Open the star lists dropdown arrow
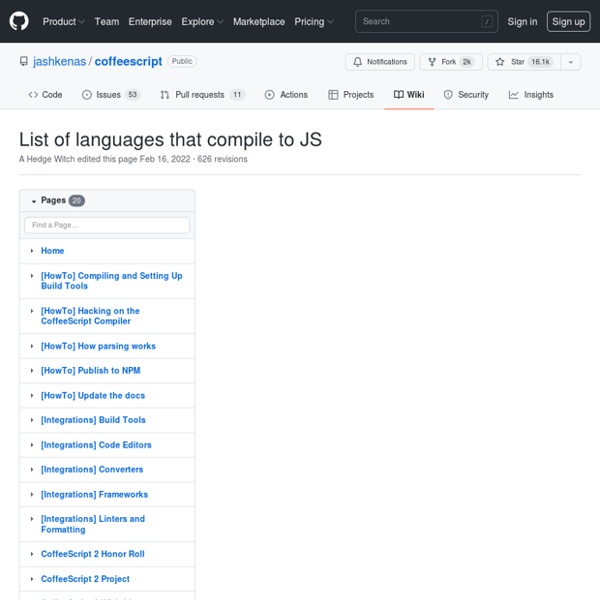600x600 pixels. click(571, 62)
